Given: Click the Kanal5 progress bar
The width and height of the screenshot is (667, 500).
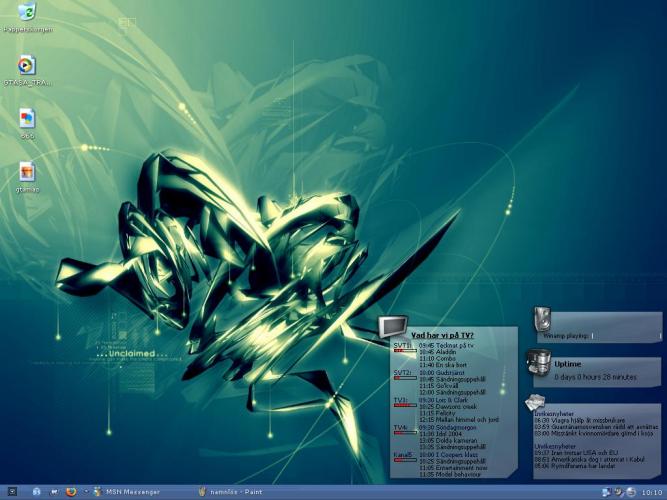Looking at the screenshot, I should point(404,461).
